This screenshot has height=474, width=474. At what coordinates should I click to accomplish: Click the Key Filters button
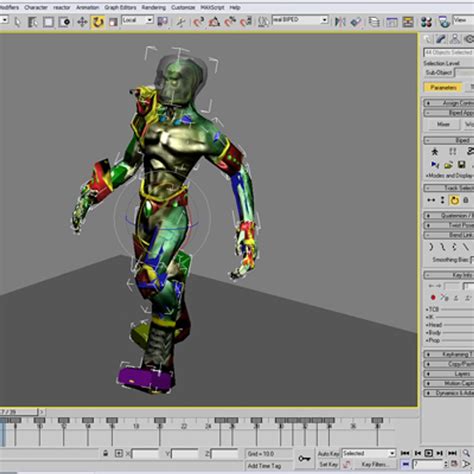[x=374, y=464]
